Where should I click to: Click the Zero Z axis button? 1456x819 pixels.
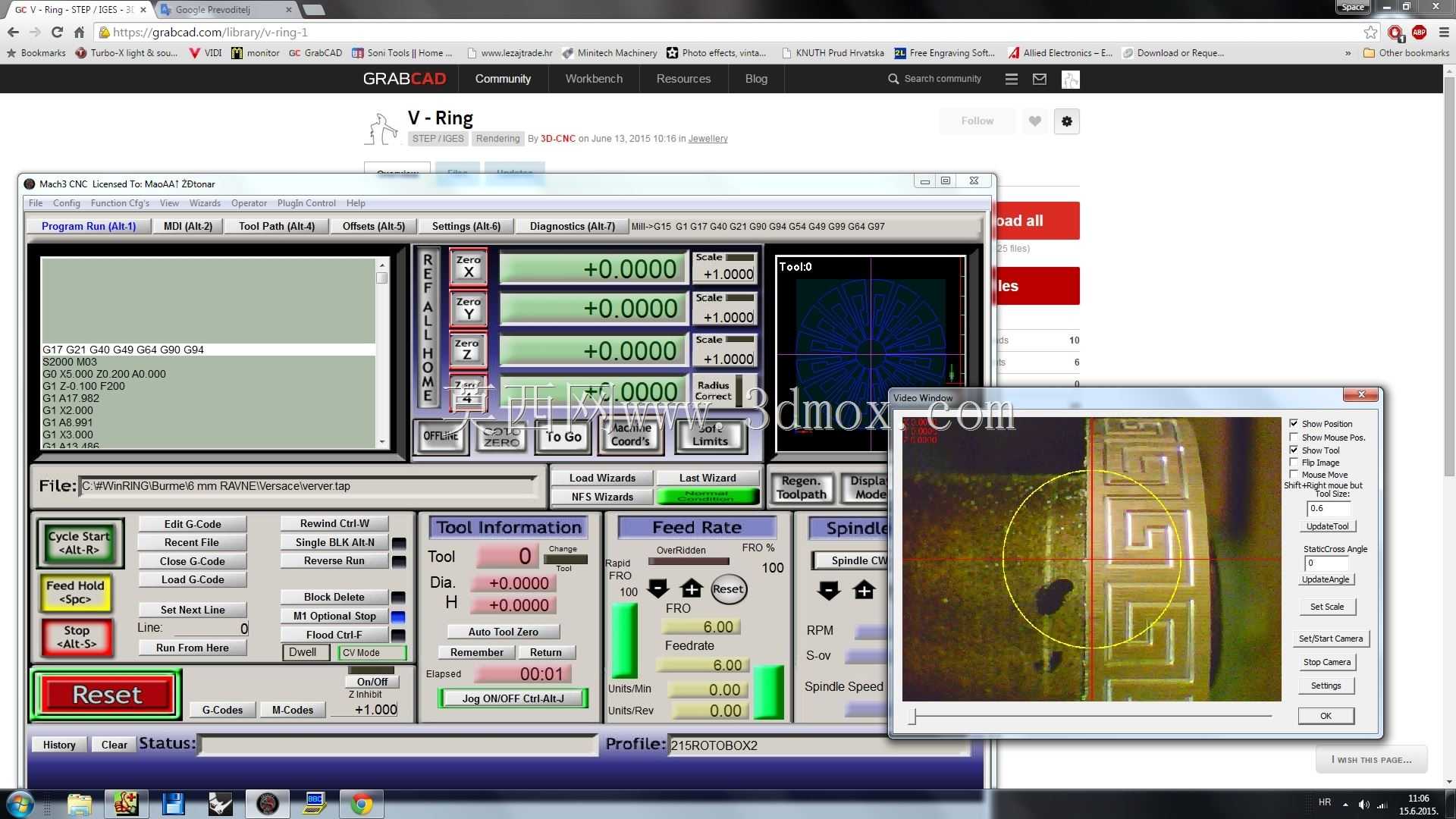[x=468, y=350]
